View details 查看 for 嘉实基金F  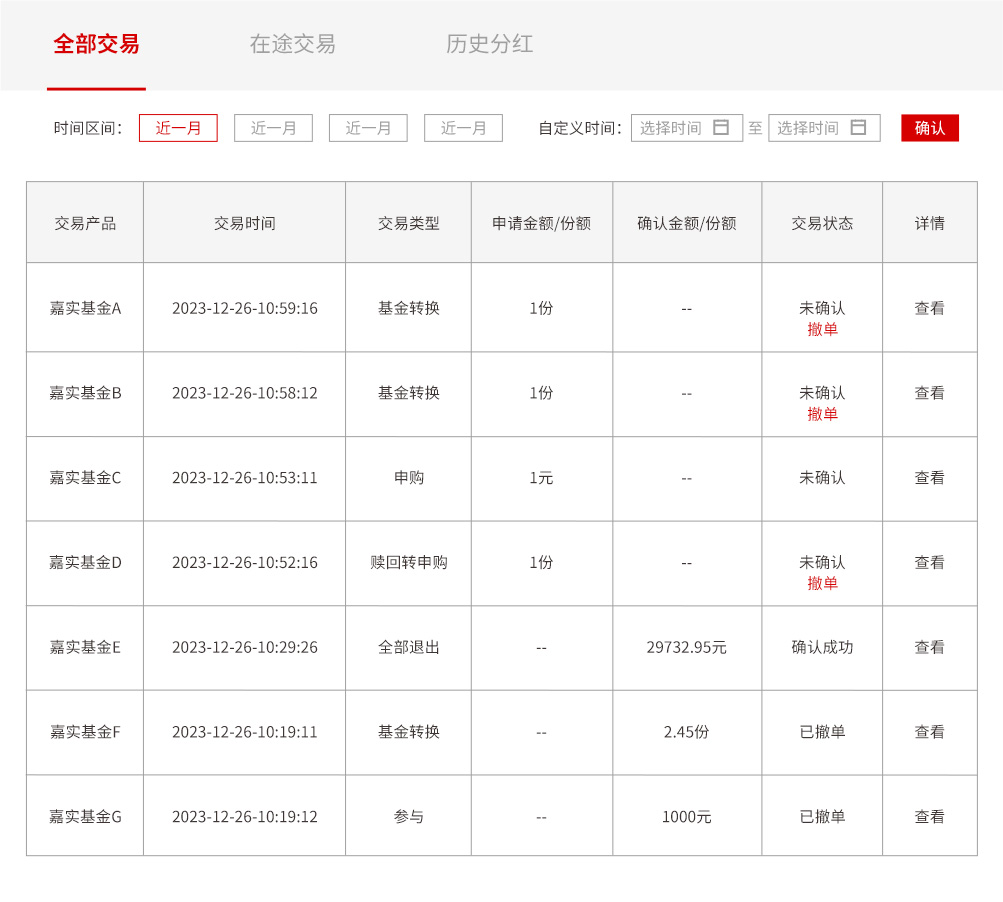coord(929,732)
